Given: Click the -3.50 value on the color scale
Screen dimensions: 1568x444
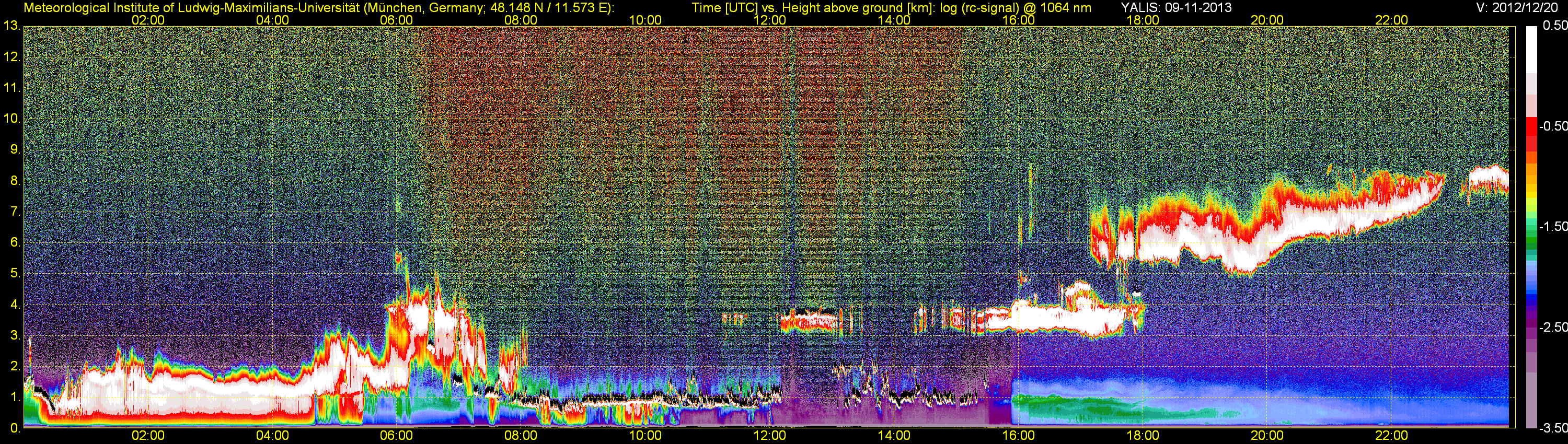Looking at the screenshot, I should (x=1553, y=428).
